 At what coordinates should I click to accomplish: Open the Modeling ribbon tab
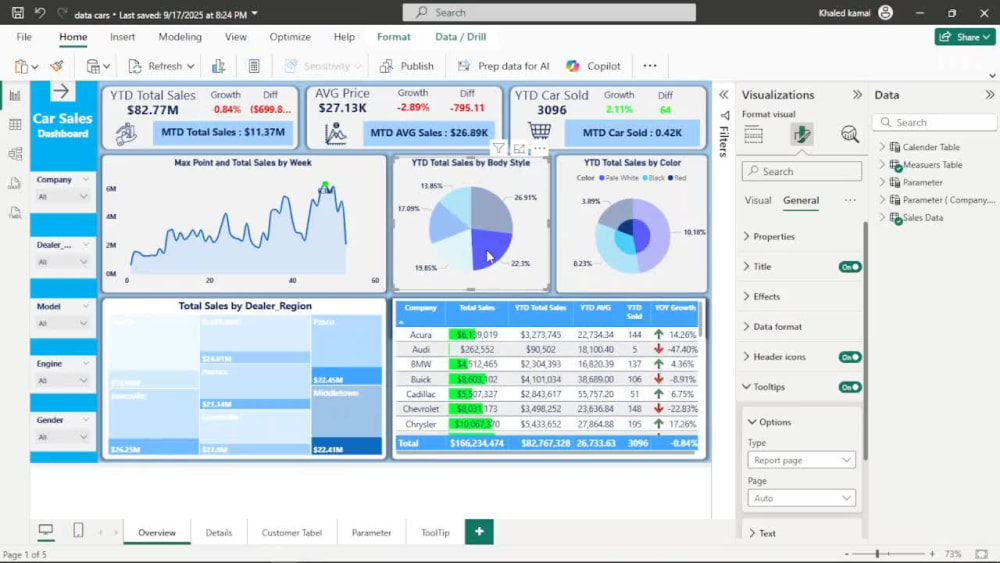point(180,37)
